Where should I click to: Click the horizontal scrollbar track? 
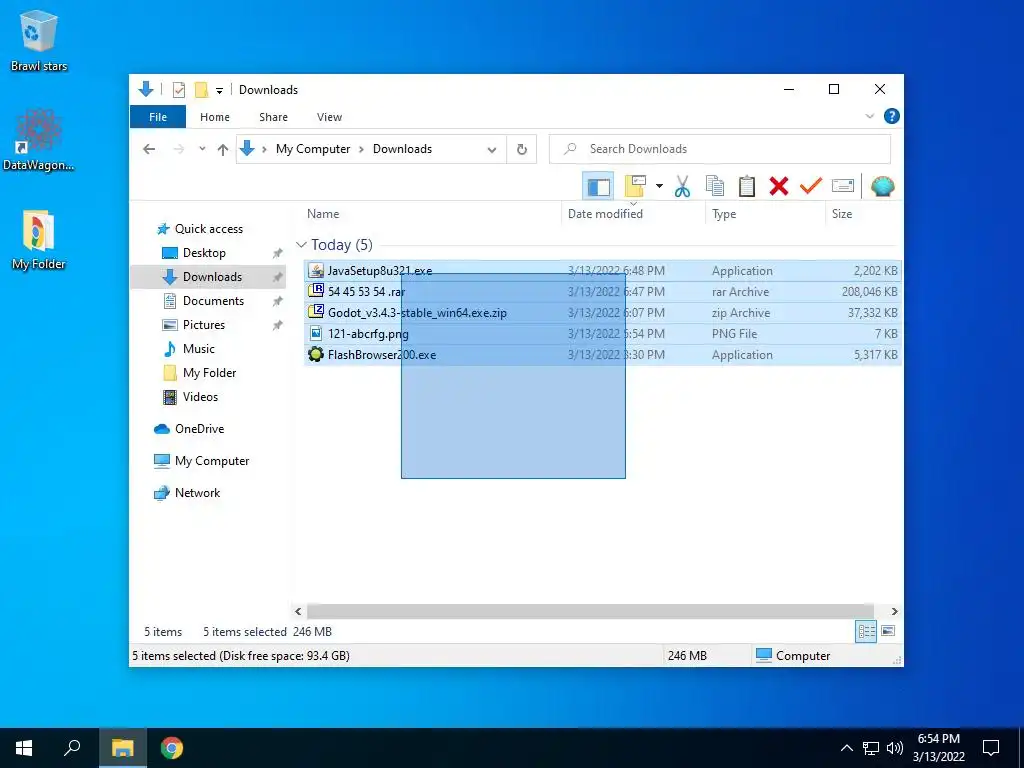(x=590, y=611)
